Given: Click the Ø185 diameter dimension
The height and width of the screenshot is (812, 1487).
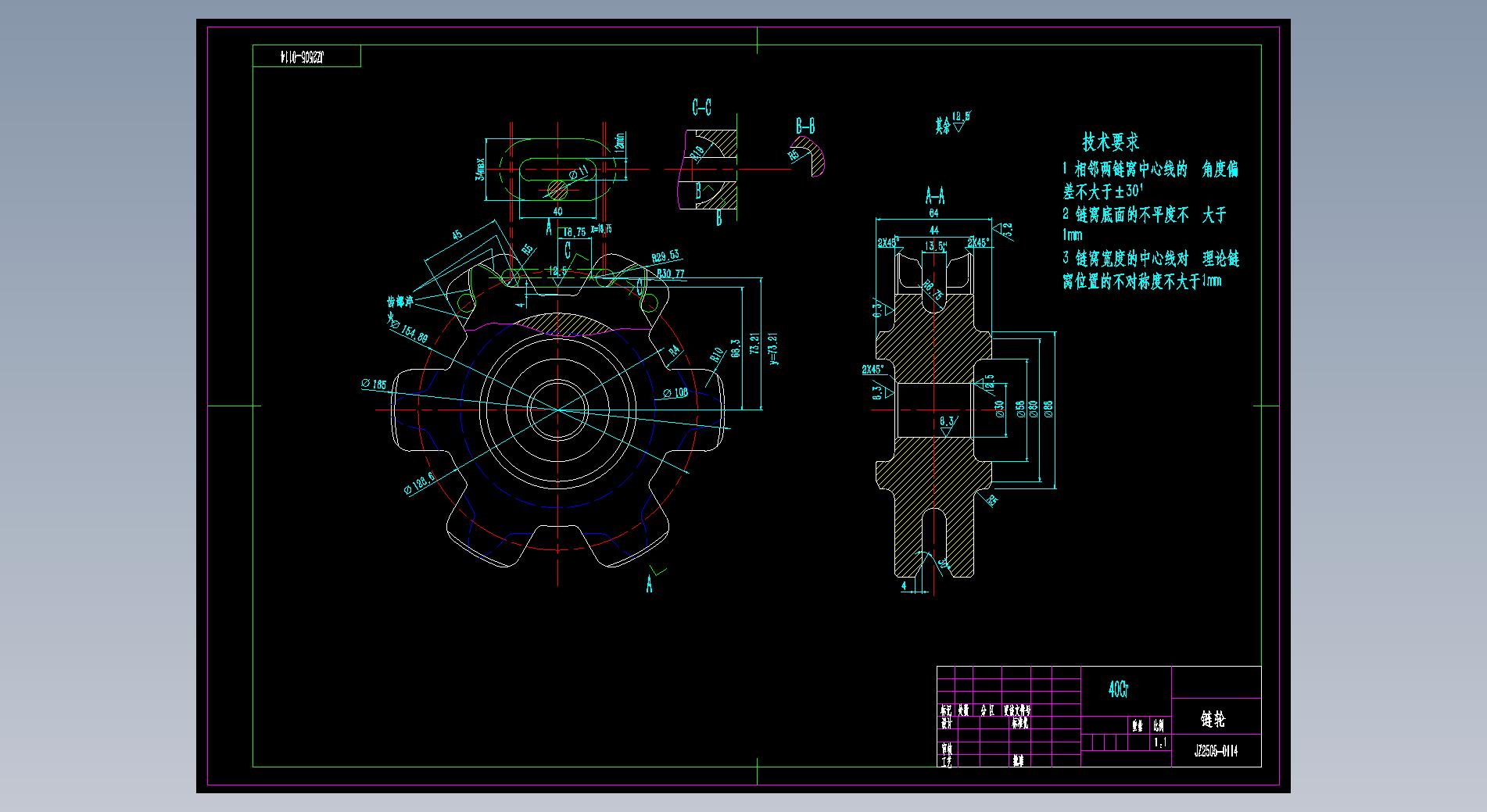Looking at the screenshot, I should [x=374, y=384].
